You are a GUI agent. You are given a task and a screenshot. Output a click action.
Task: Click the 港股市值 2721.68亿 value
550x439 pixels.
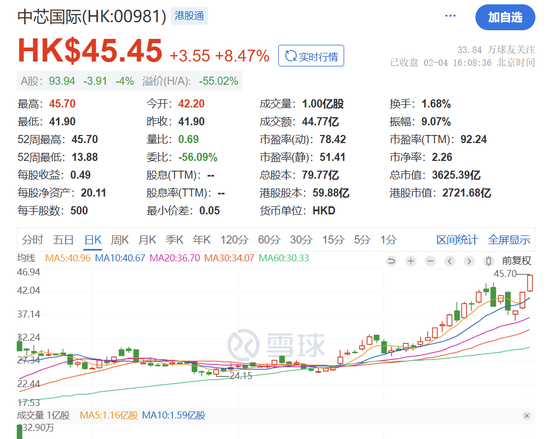click(467, 193)
